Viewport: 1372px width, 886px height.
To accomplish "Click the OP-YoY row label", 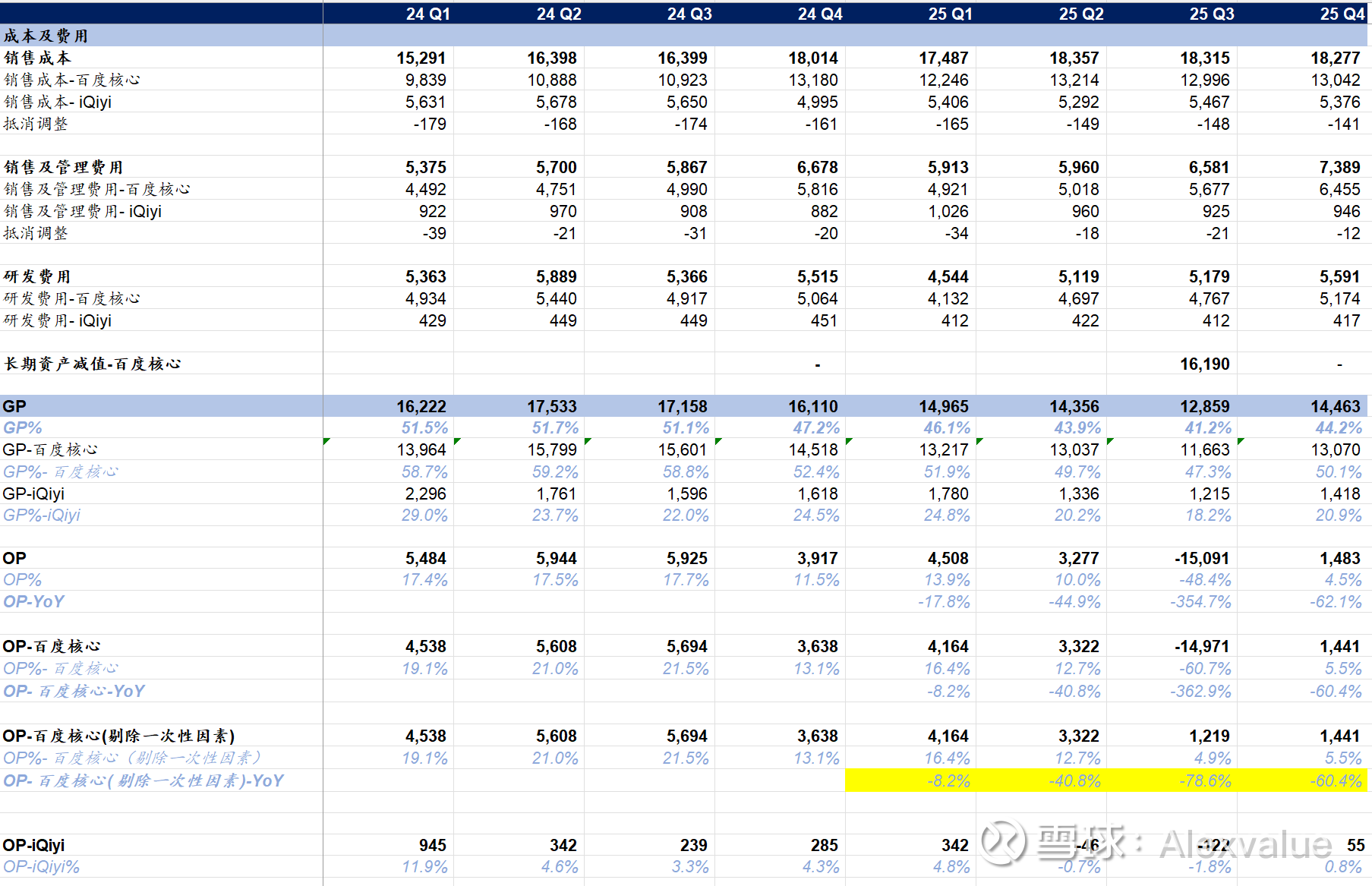I will click(33, 601).
